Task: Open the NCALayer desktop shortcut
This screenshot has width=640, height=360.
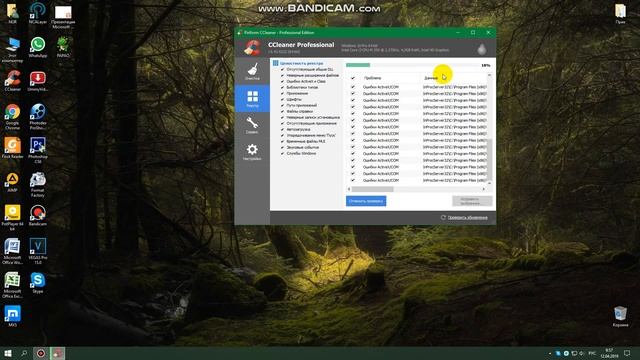Action: pos(38,13)
